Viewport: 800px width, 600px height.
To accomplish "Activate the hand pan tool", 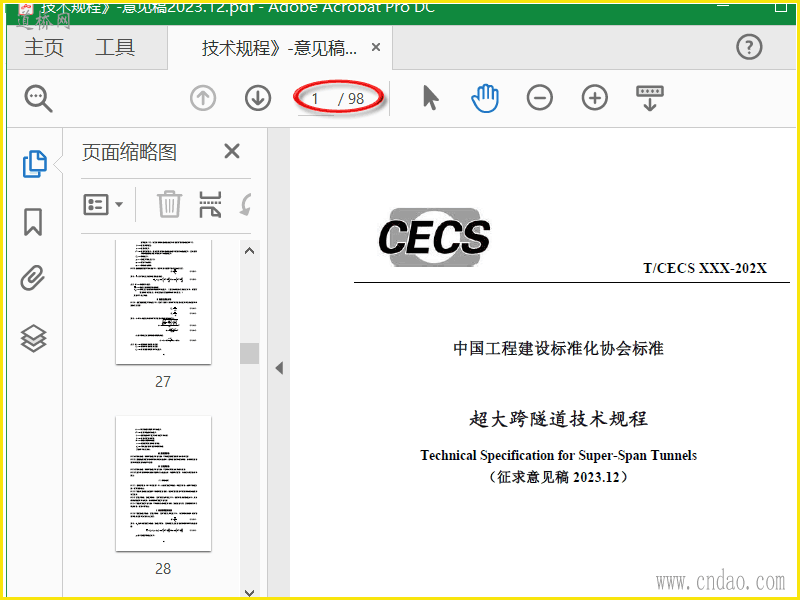I will pyautogui.click(x=485, y=98).
